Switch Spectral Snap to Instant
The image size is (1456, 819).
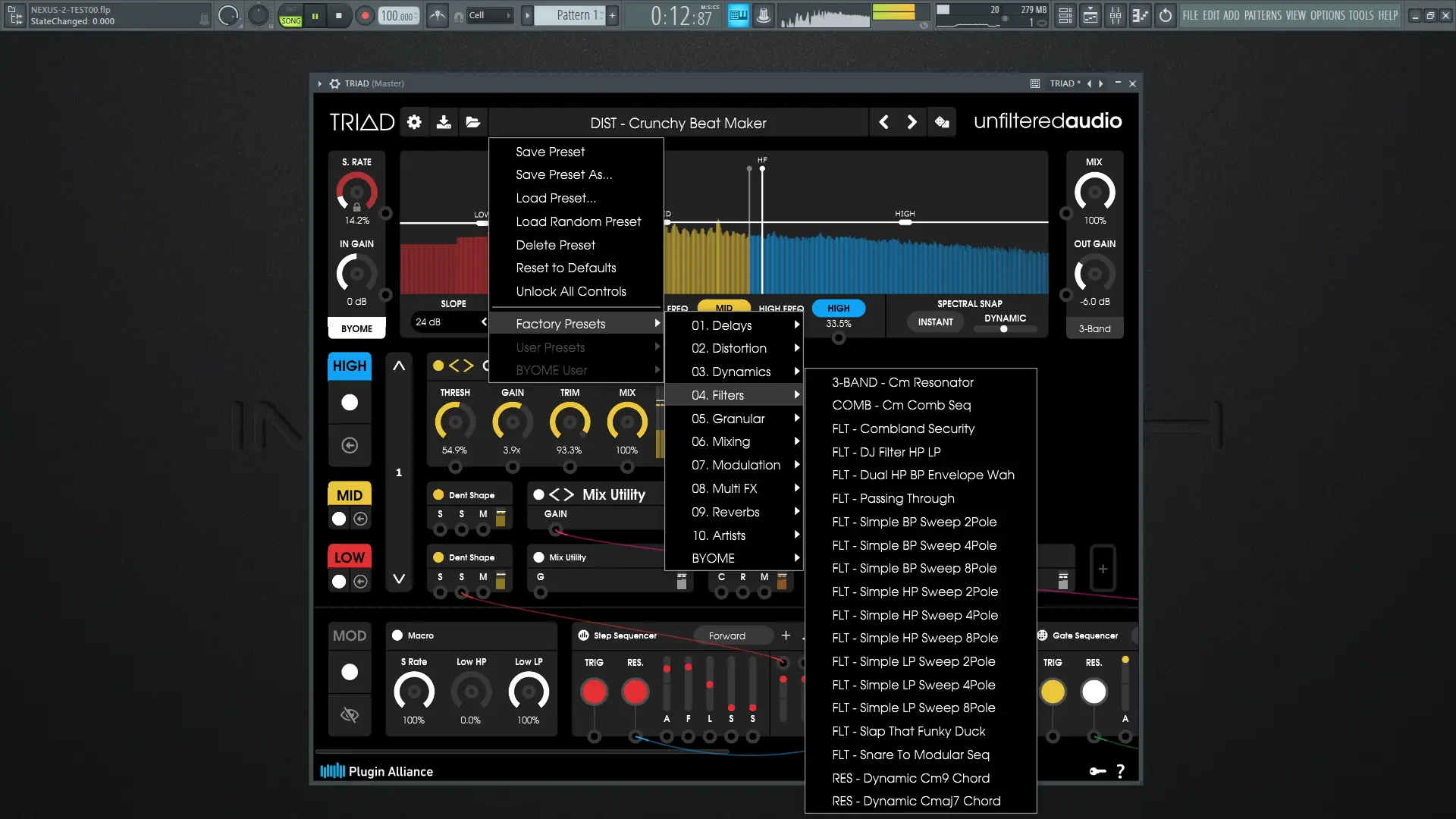[x=935, y=322]
